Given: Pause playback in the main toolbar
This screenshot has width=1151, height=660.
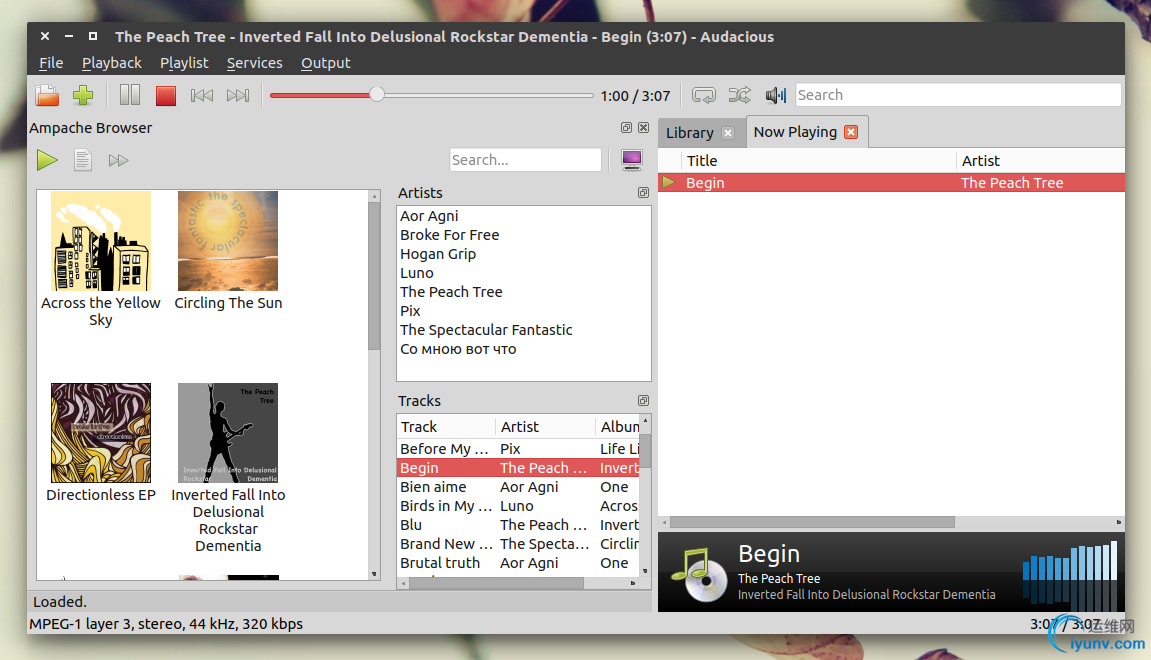Looking at the screenshot, I should tap(130, 95).
